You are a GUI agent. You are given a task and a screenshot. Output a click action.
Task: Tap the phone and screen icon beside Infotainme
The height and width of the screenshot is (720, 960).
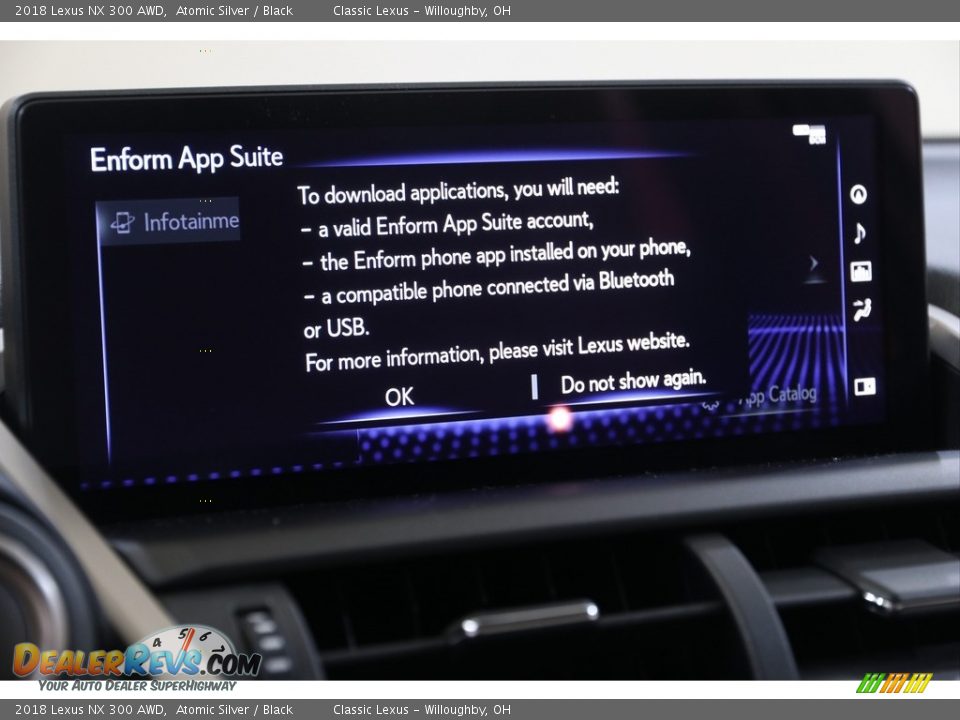[x=122, y=223]
